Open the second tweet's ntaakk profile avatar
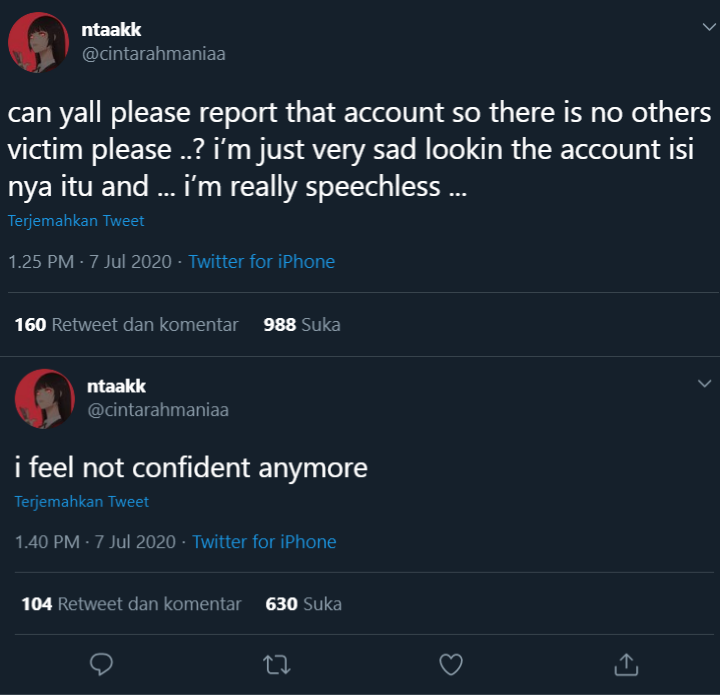The height and width of the screenshot is (695, 720). pos(44,399)
